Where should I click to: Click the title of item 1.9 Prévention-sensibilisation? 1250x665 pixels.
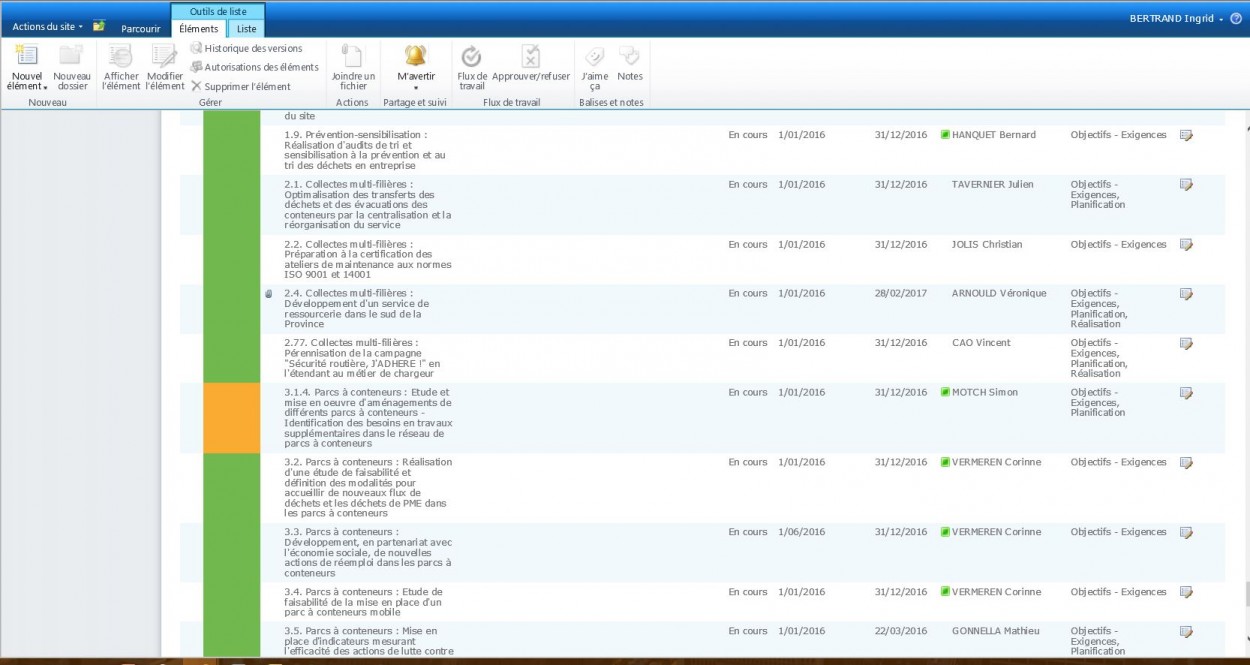[366, 150]
